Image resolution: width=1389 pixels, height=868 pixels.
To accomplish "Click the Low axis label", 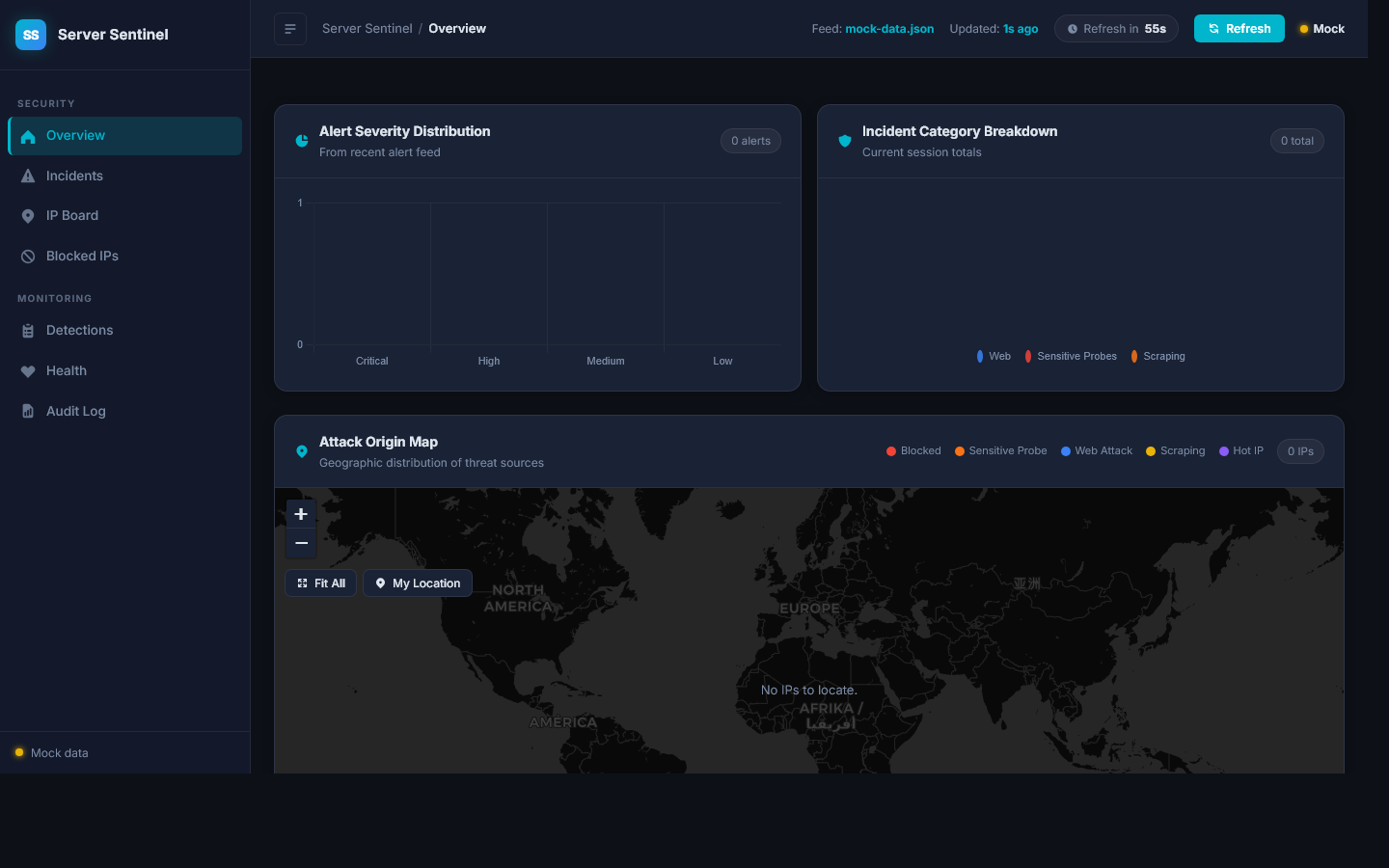I will click(x=722, y=362).
